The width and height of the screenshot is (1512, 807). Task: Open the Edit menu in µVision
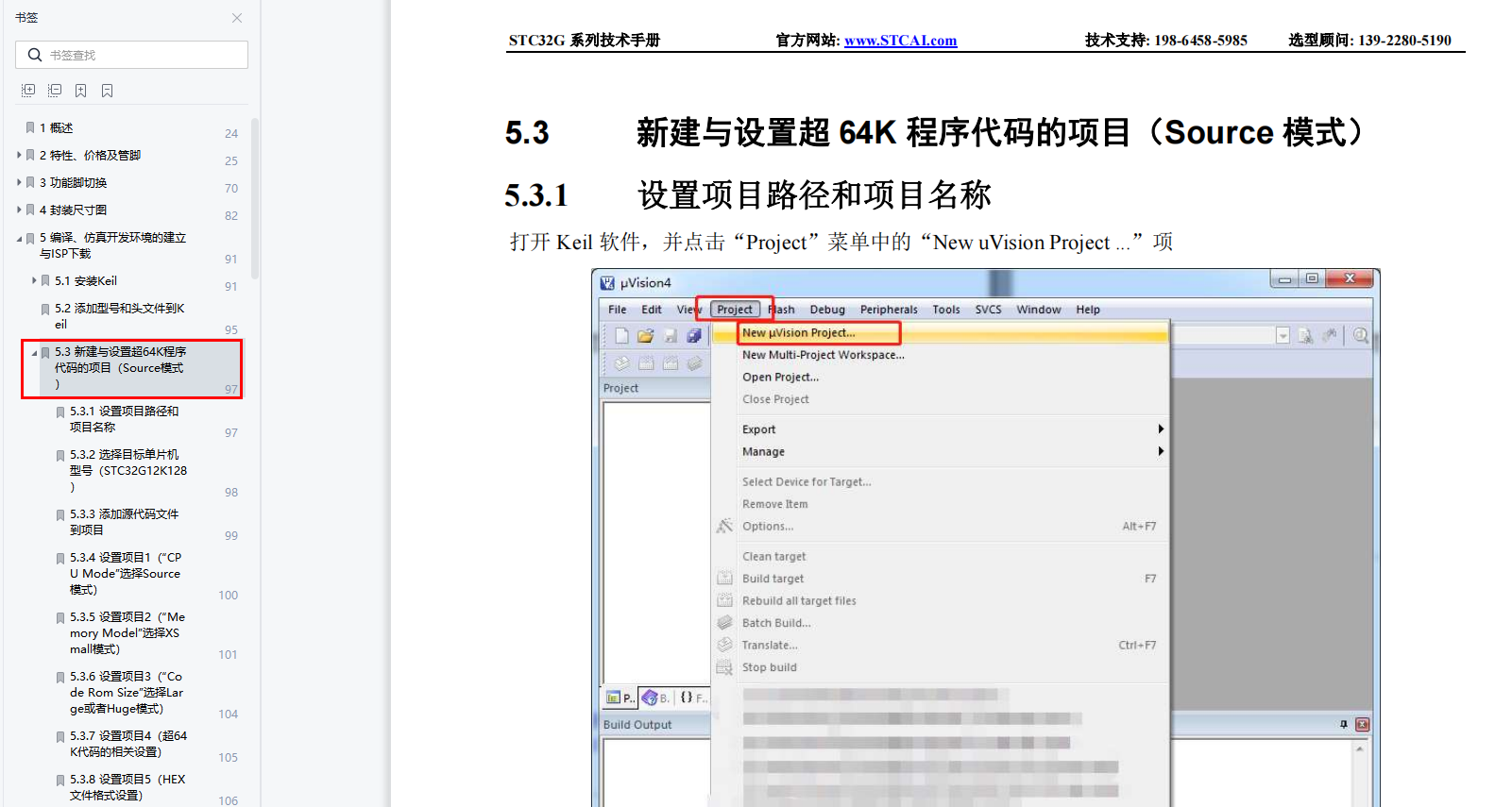point(652,310)
